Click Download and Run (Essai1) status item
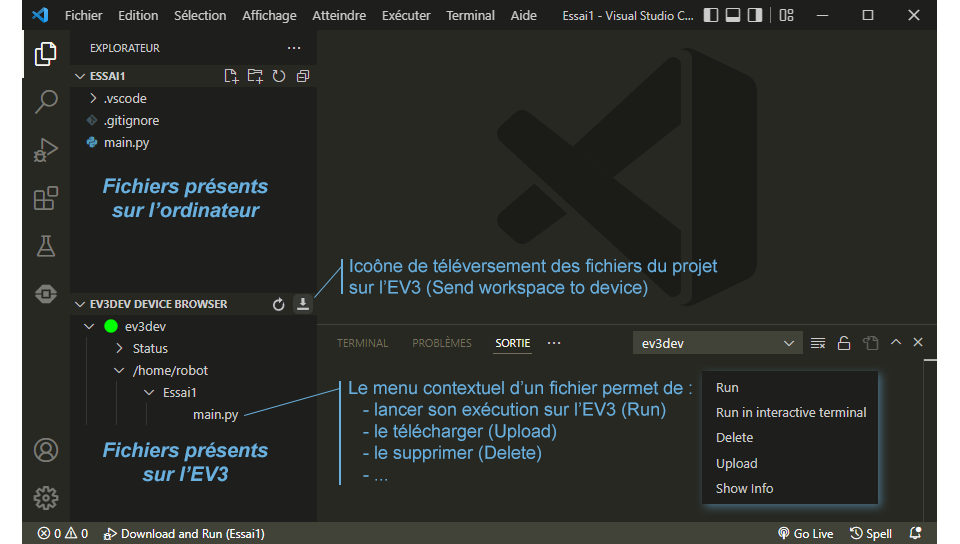960x544 pixels. tap(184, 534)
